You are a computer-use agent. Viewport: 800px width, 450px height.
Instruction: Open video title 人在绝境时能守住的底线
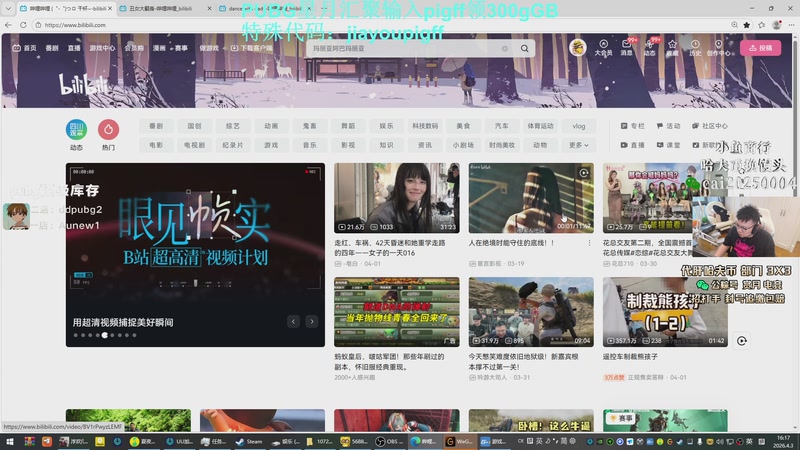tap(511, 243)
